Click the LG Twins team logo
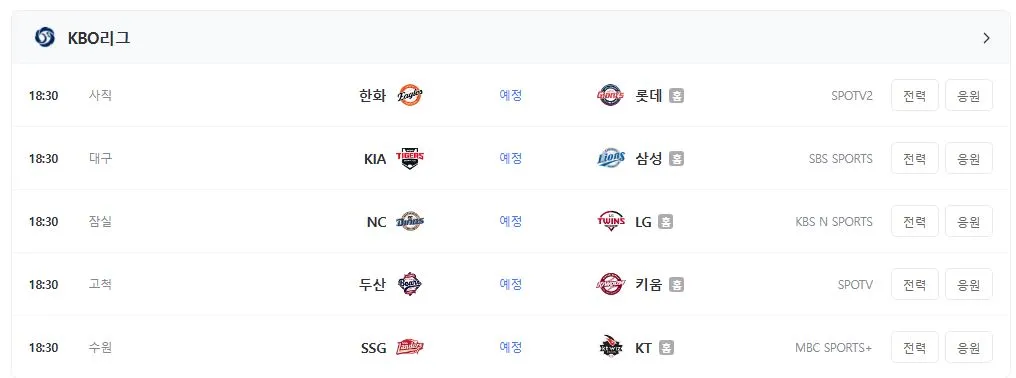The width and height of the screenshot is (1016, 378). click(610, 222)
